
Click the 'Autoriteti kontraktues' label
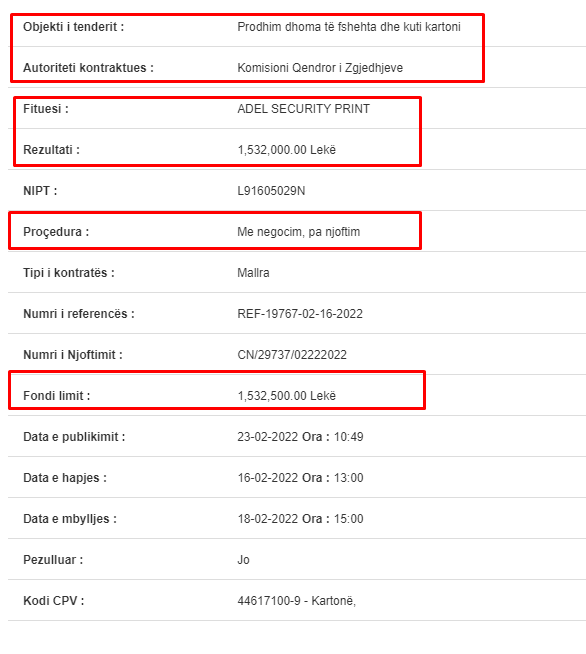[x=88, y=68]
